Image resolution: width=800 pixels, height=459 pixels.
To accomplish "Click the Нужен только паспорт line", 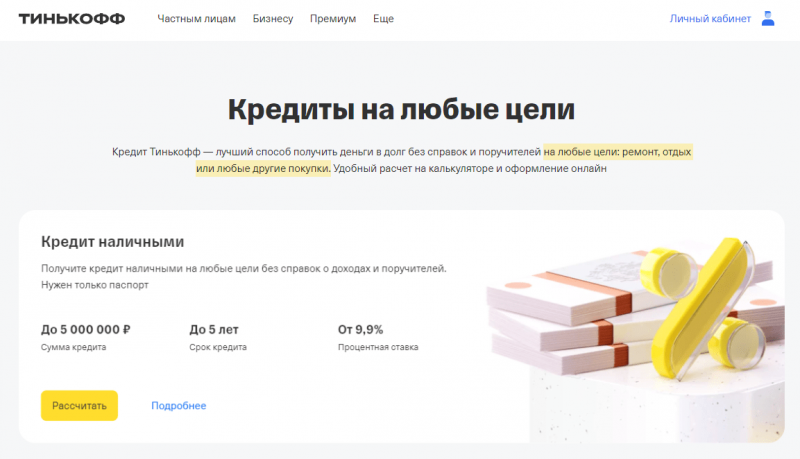I will (95, 285).
